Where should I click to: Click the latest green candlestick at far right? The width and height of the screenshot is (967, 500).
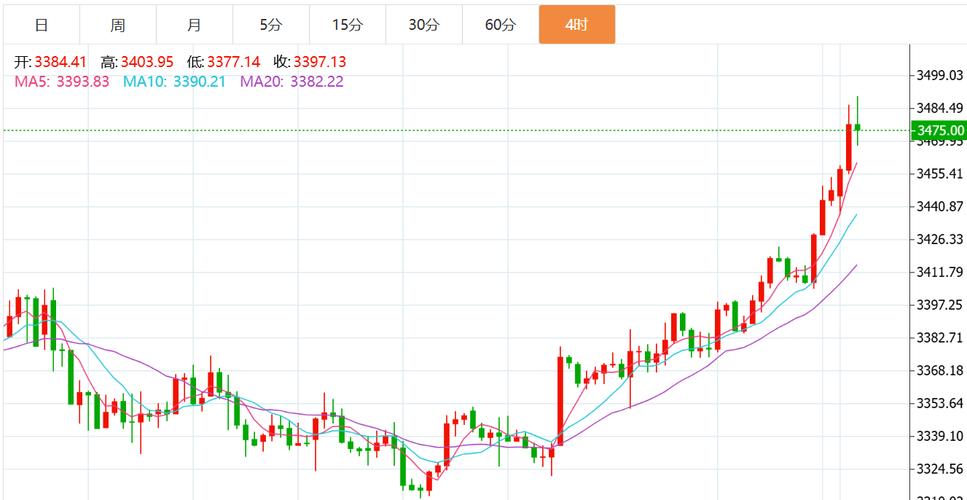[858, 126]
